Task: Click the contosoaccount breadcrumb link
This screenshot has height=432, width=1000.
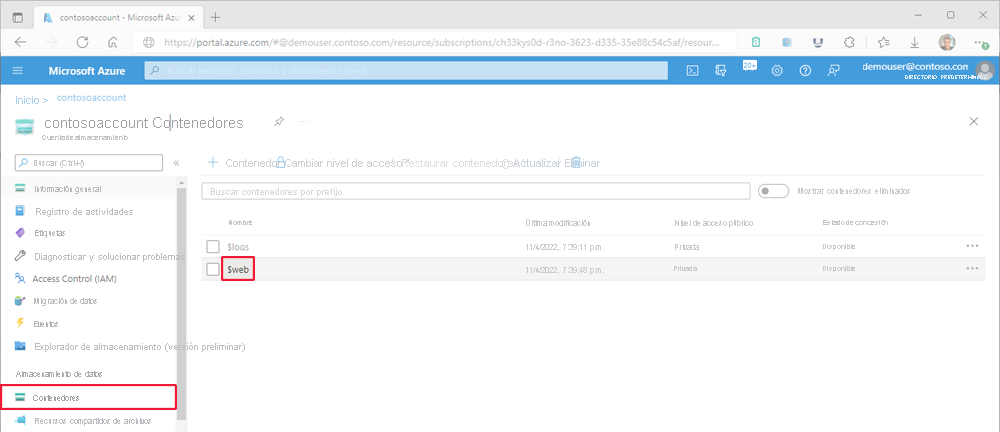Action: [x=91, y=98]
